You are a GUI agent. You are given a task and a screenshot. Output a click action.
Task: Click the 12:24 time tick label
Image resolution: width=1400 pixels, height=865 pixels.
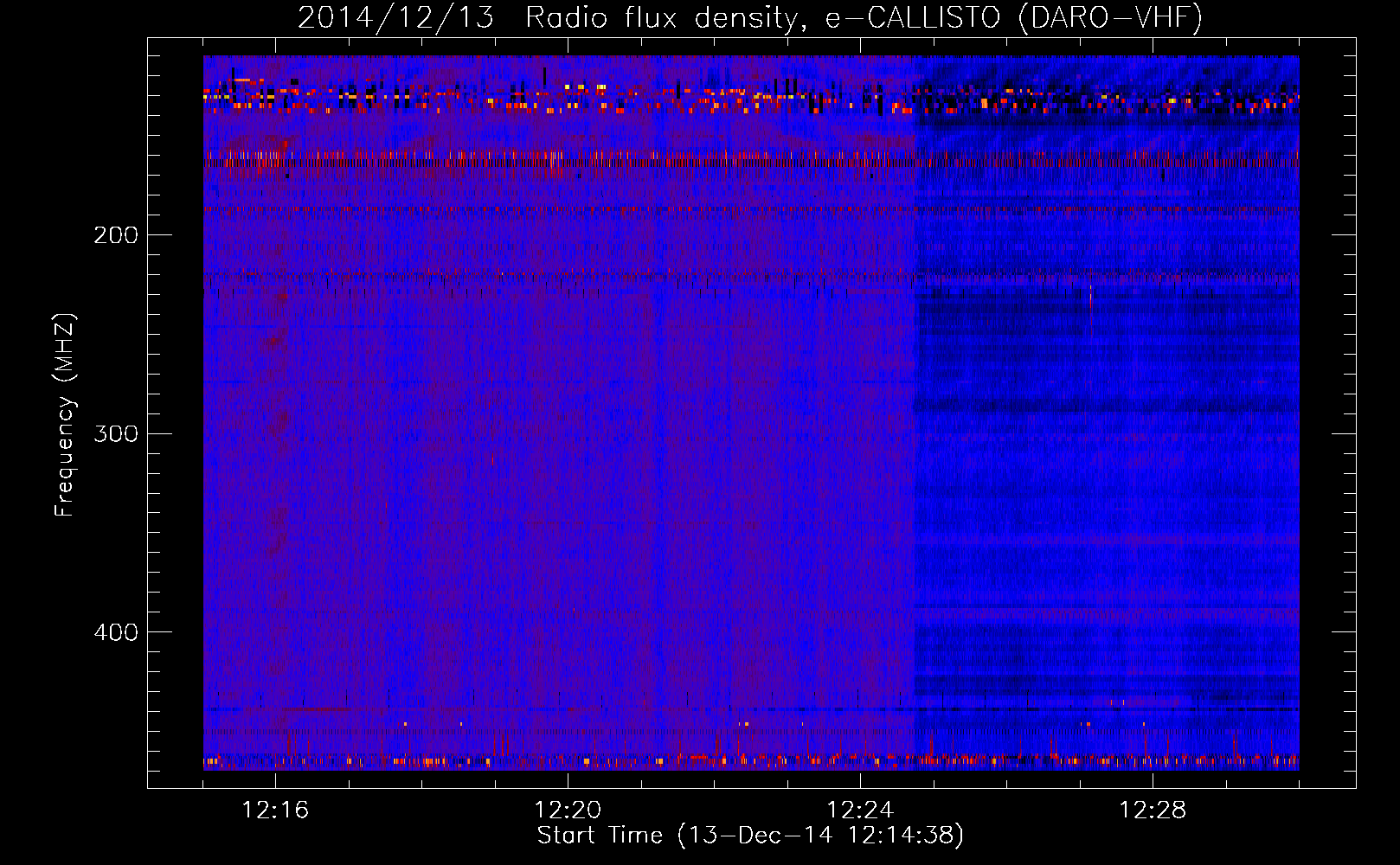[x=860, y=811]
